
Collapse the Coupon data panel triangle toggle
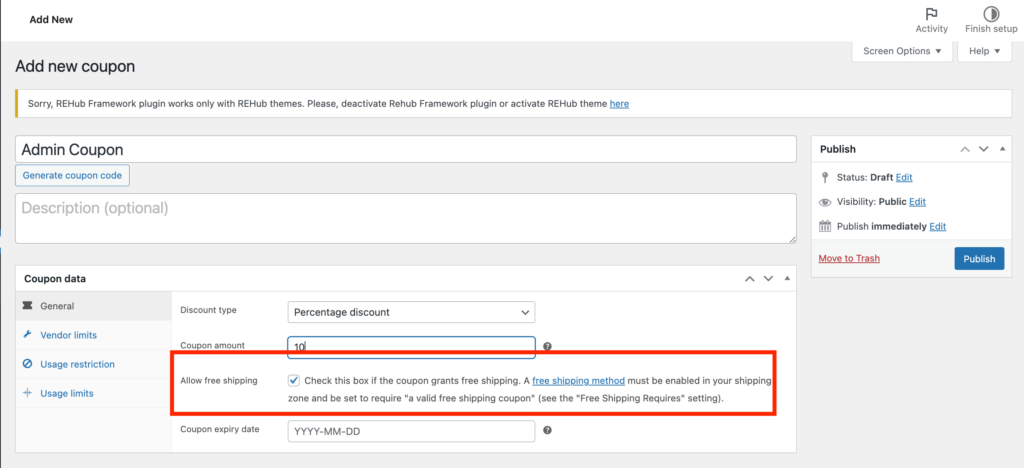tap(788, 279)
